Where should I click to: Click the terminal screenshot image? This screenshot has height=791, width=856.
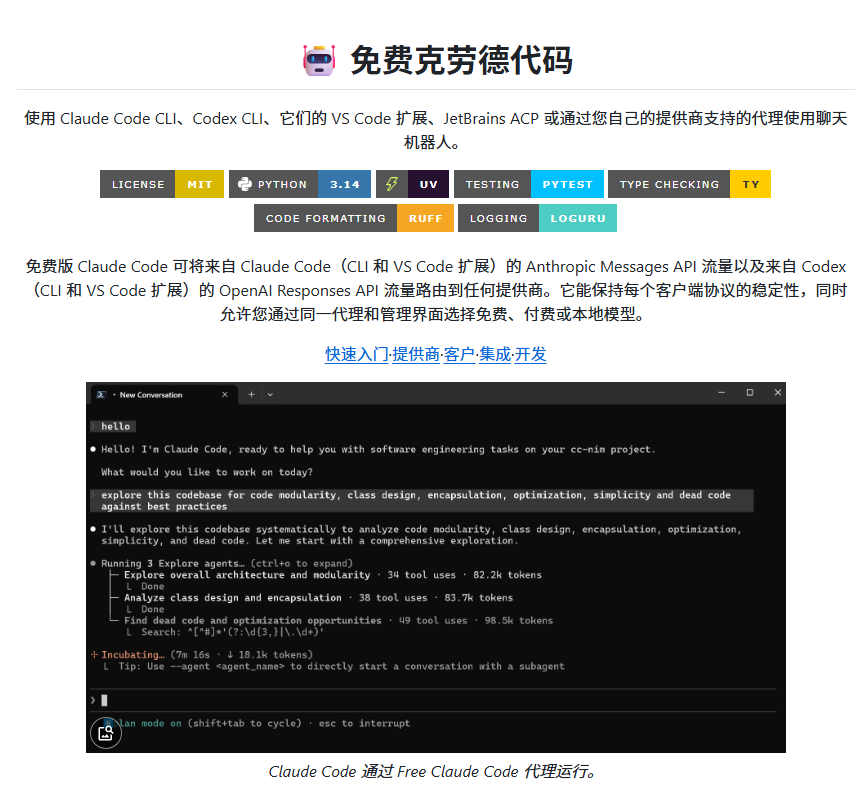(x=436, y=567)
